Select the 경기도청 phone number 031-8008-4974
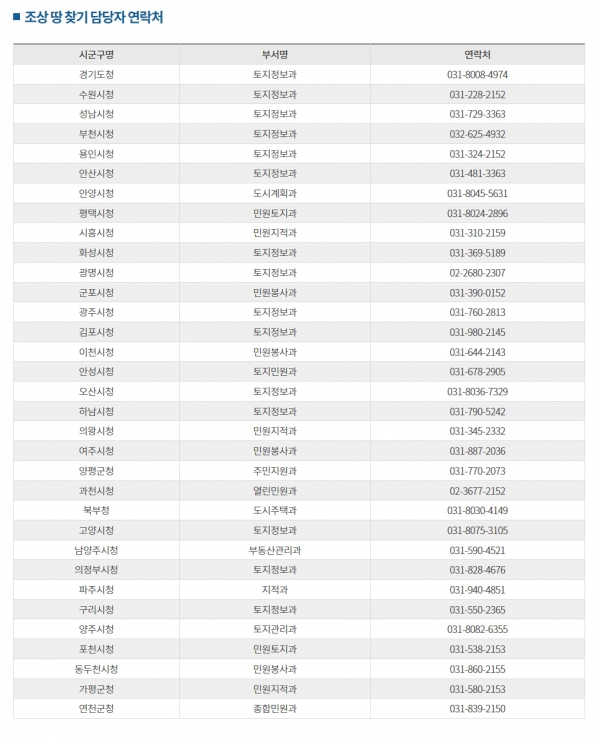 tap(477, 75)
